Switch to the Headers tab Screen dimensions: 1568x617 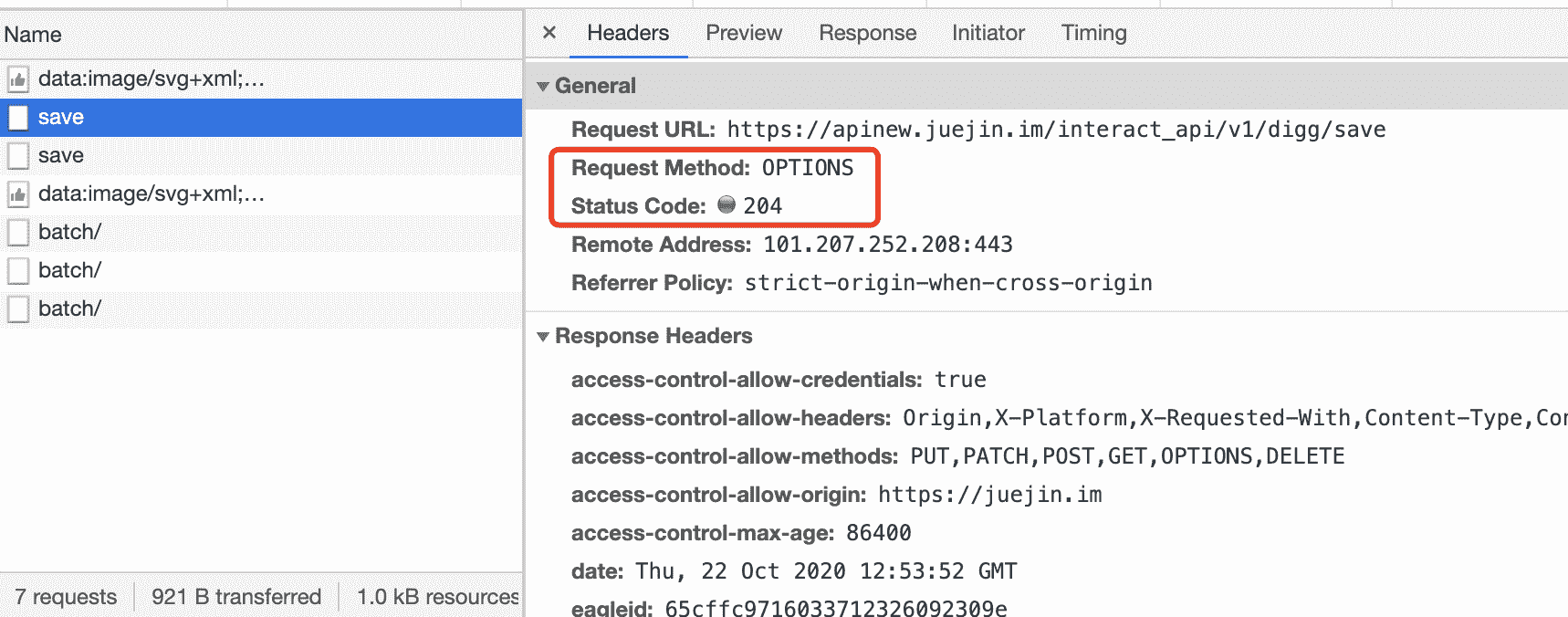click(x=628, y=33)
